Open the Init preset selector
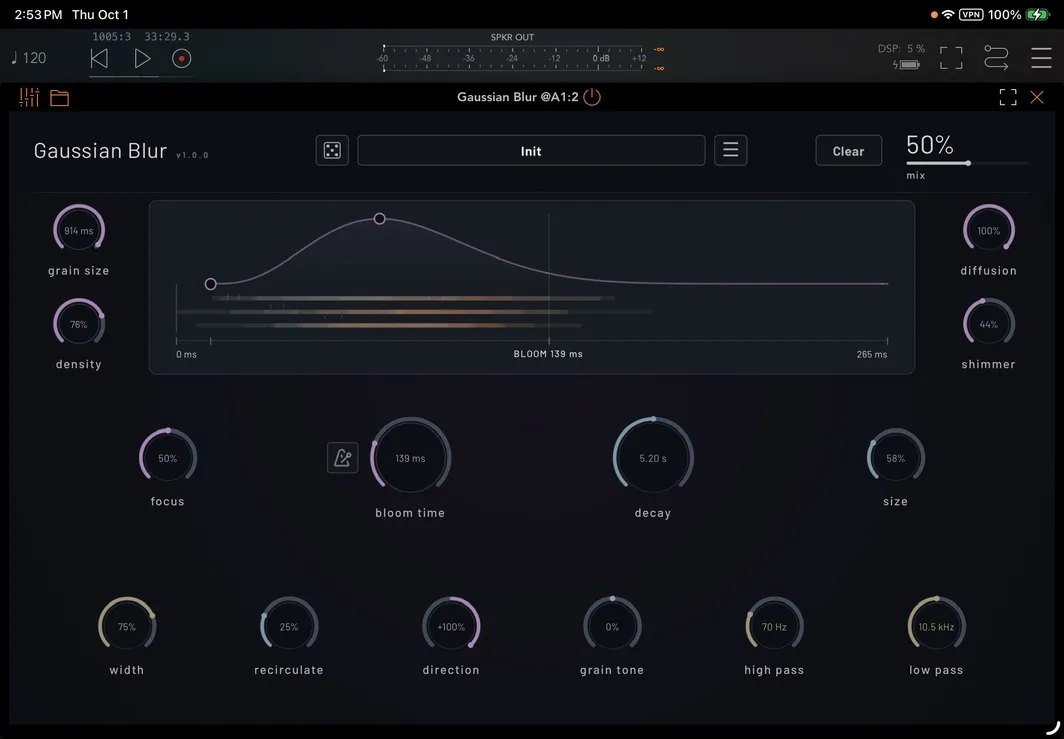 [531, 151]
